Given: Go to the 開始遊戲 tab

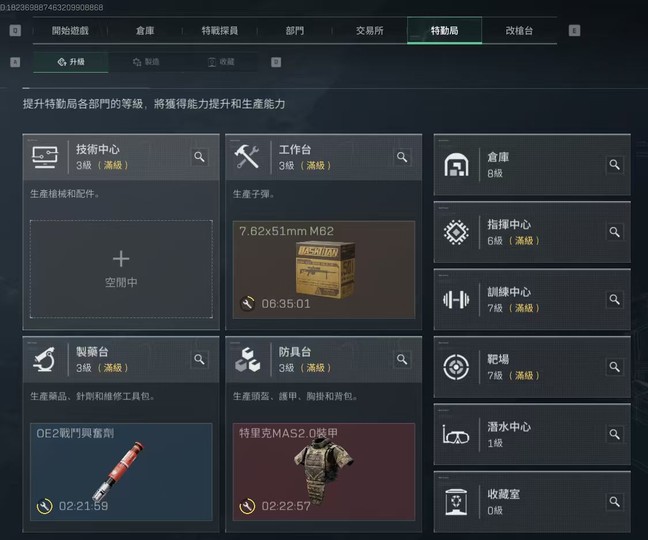Looking at the screenshot, I should (70, 31).
